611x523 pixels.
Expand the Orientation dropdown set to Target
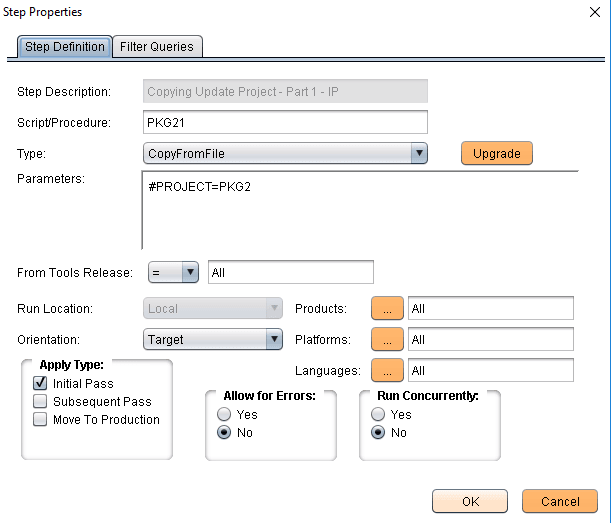213,339
